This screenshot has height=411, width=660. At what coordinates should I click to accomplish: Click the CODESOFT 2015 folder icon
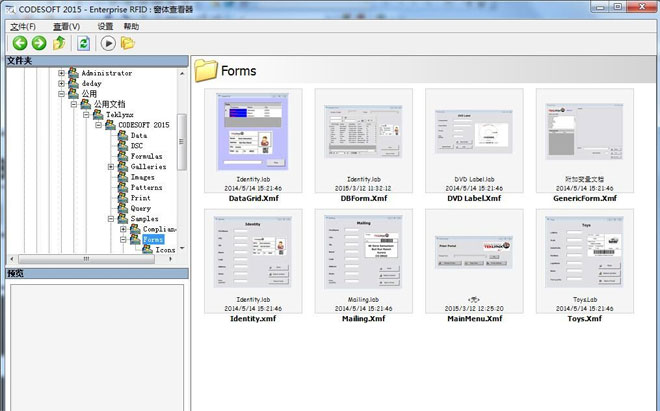click(x=110, y=125)
